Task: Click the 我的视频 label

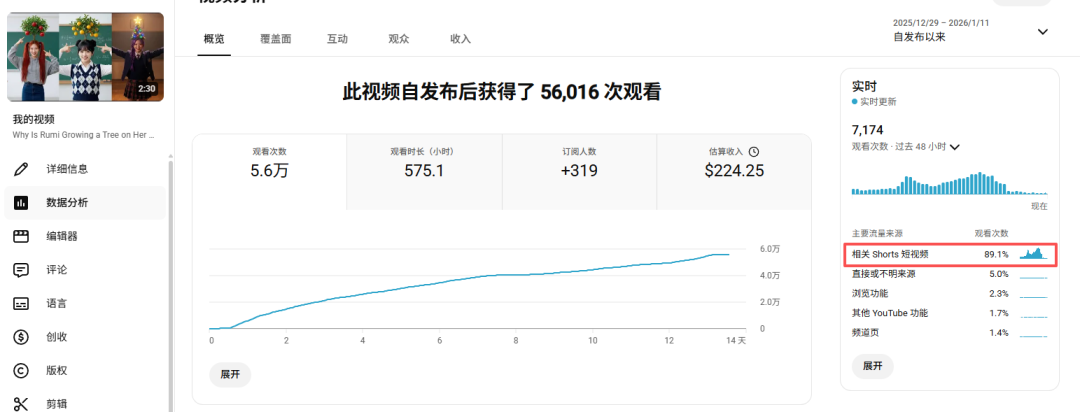Action: (x=33, y=119)
